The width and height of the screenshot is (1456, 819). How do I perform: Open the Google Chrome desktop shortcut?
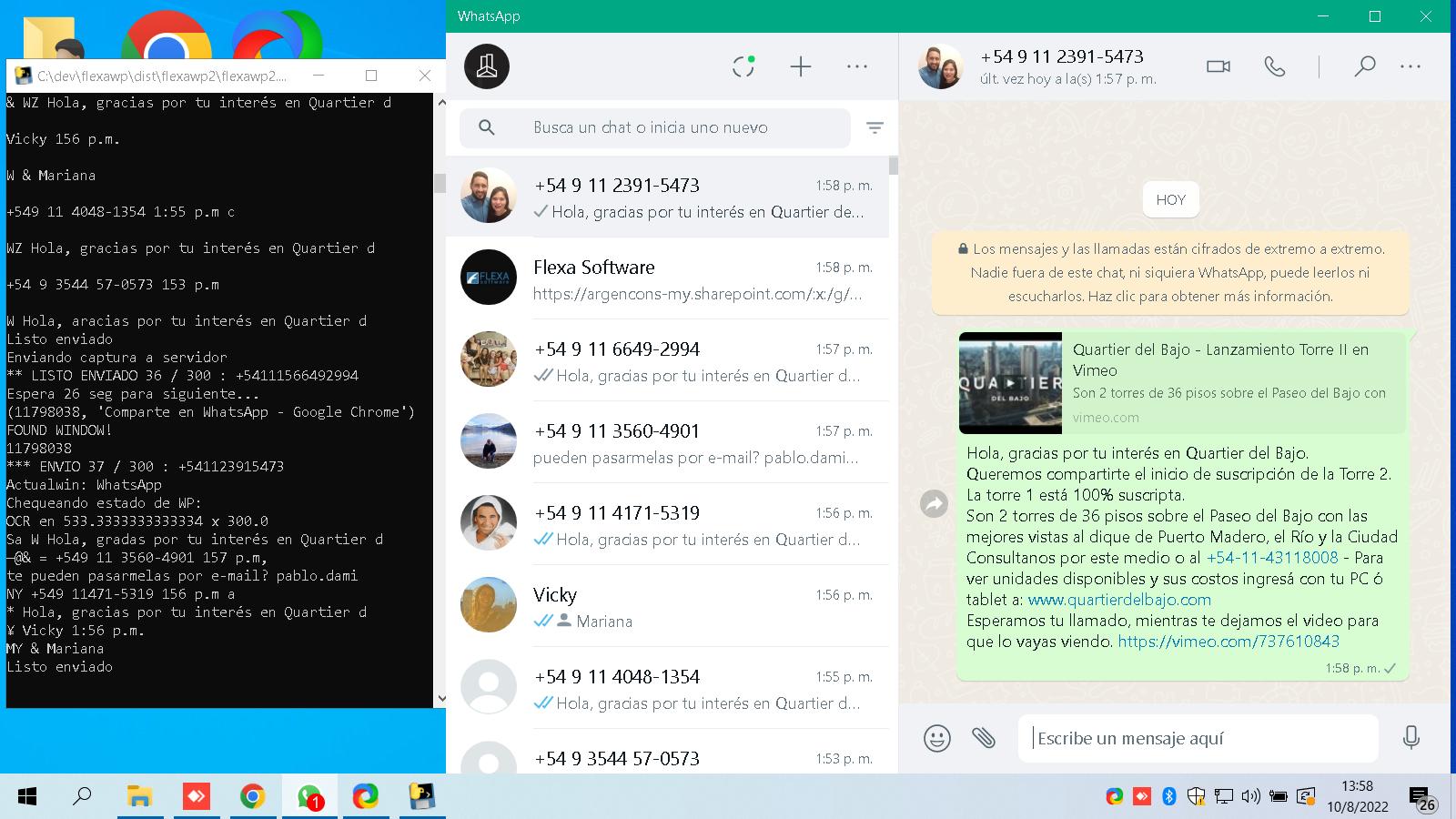(167, 36)
